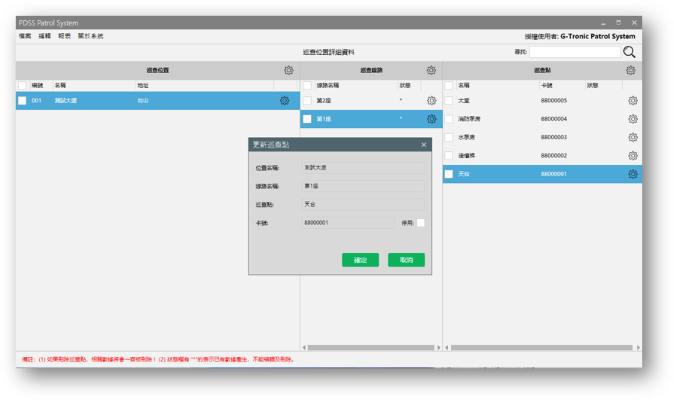Tick the checkbox for location row 001
The height and width of the screenshot is (400, 674).
(22, 101)
